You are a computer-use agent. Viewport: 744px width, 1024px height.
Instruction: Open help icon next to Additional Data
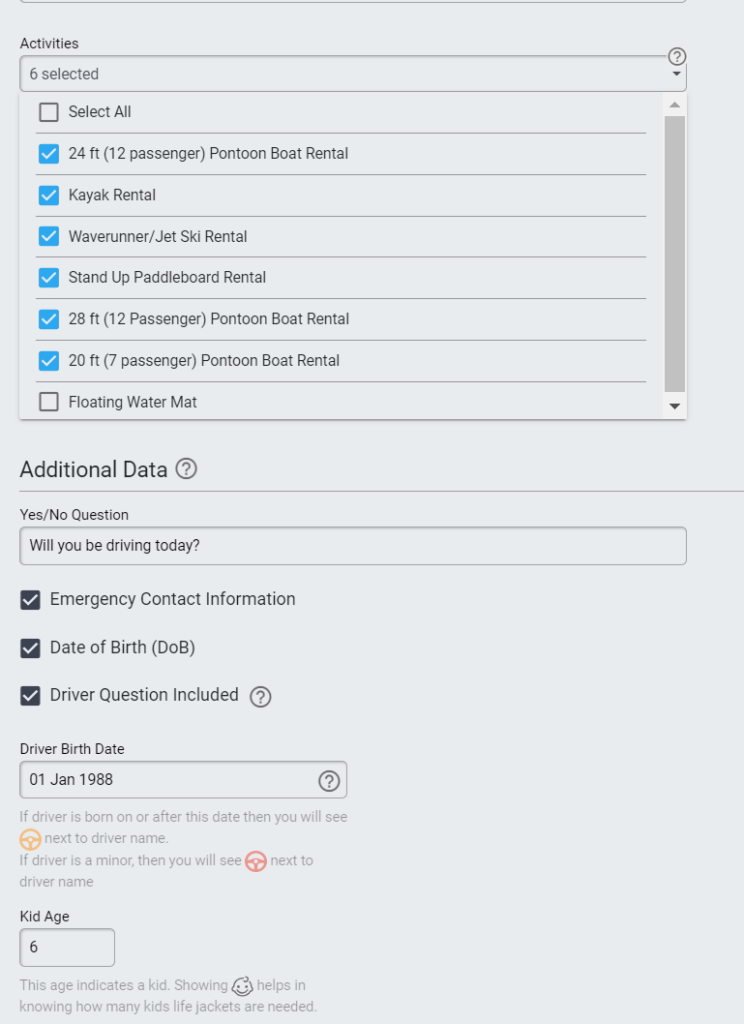[x=186, y=469]
